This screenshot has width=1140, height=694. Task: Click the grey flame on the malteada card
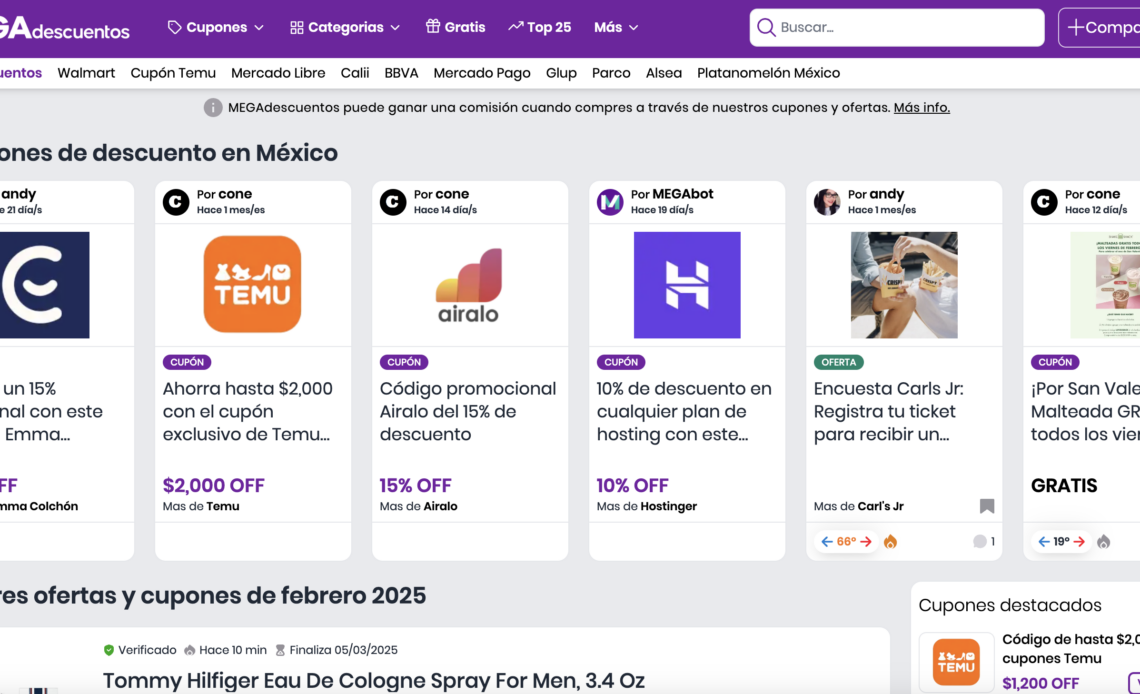pyautogui.click(x=1104, y=541)
